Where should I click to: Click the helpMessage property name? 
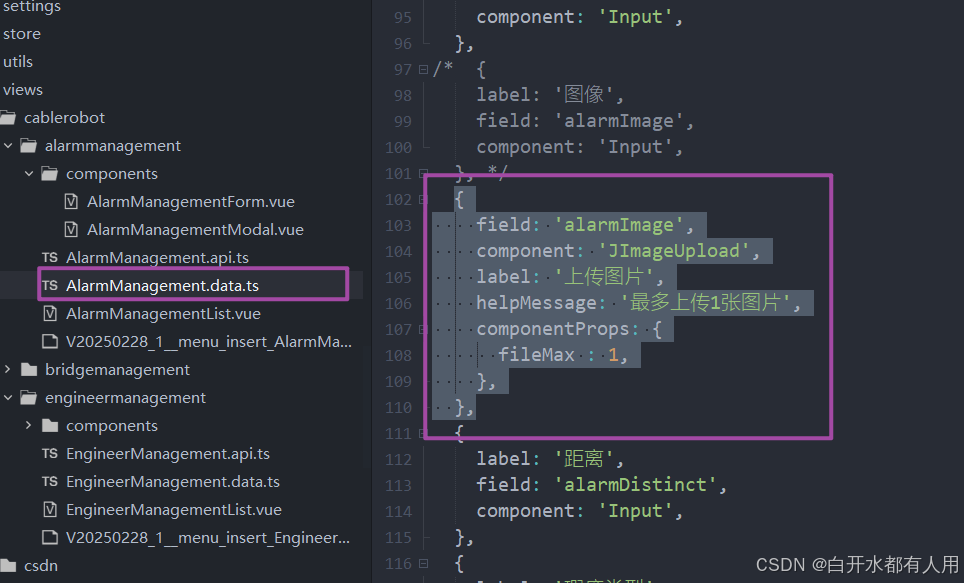(x=536, y=303)
